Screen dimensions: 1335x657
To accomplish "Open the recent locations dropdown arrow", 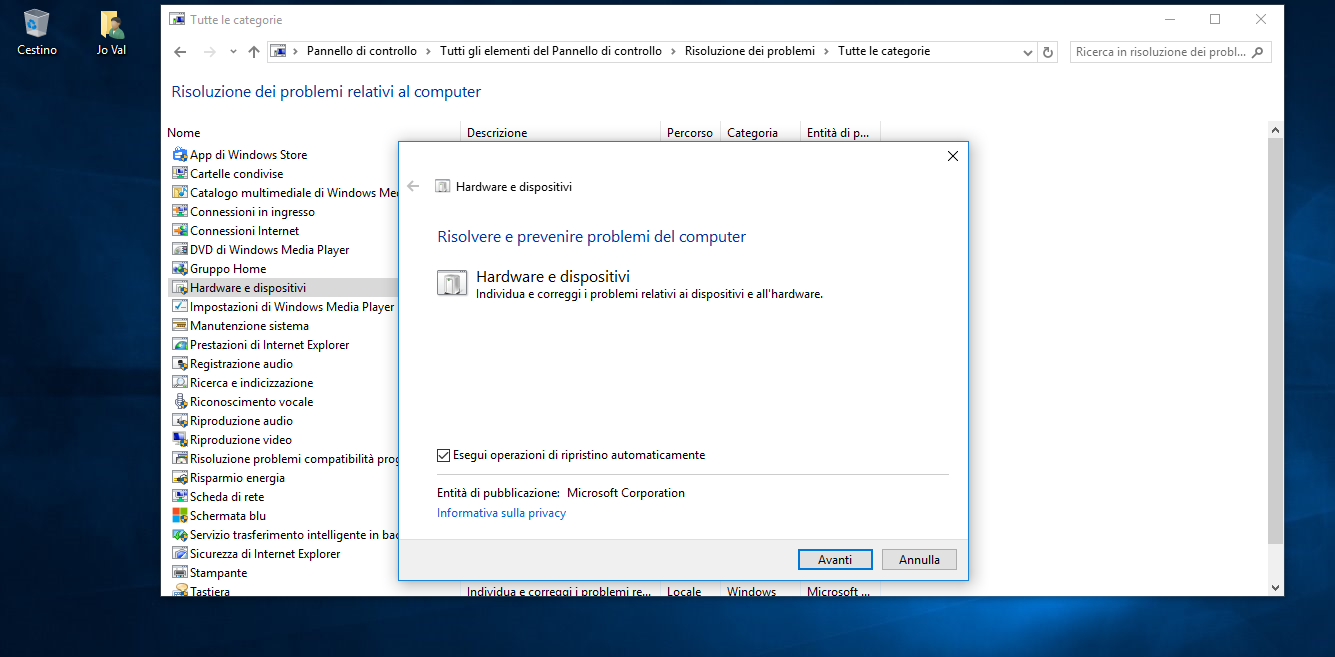I will click(233, 52).
